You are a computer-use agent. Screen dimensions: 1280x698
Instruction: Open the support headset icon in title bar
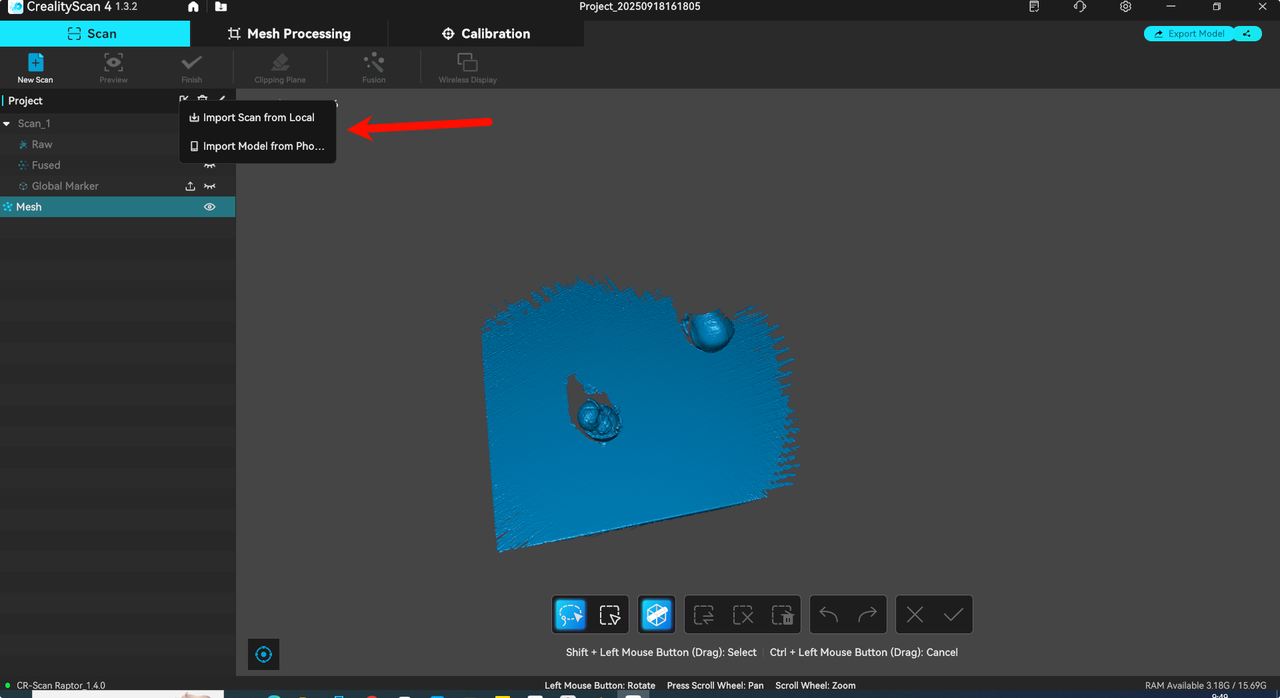1080,7
